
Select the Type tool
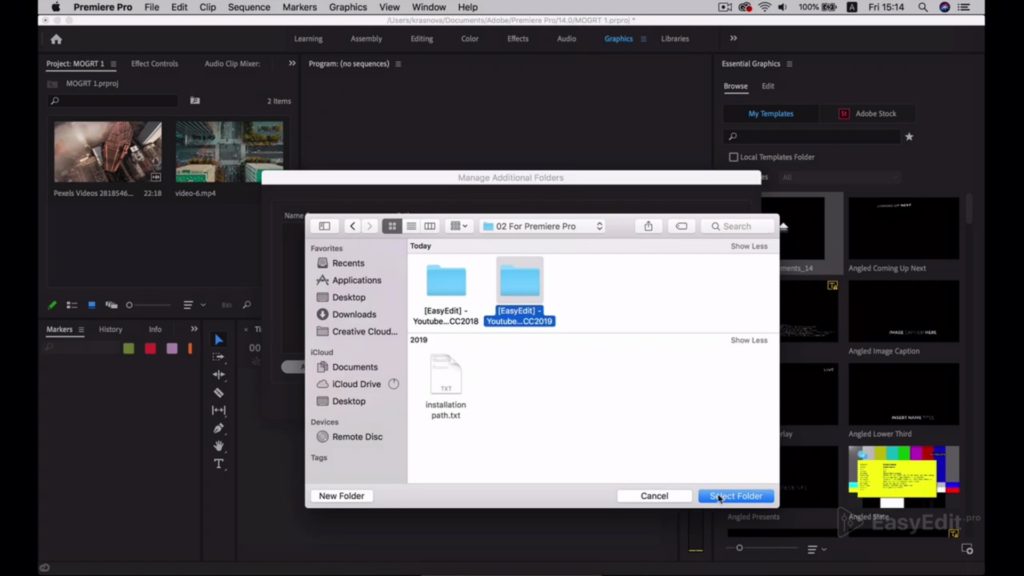pyautogui.click(x=219, y=464)
